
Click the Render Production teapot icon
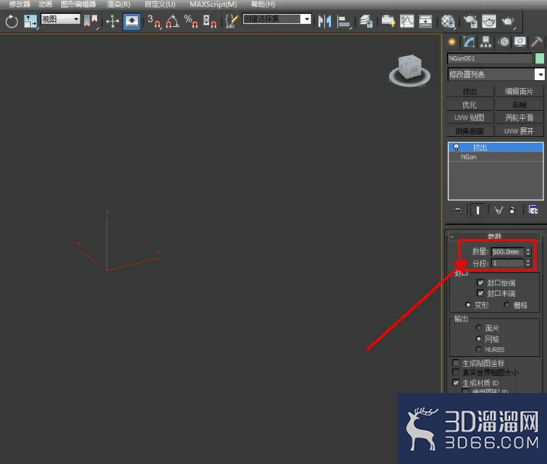point(508,22)
